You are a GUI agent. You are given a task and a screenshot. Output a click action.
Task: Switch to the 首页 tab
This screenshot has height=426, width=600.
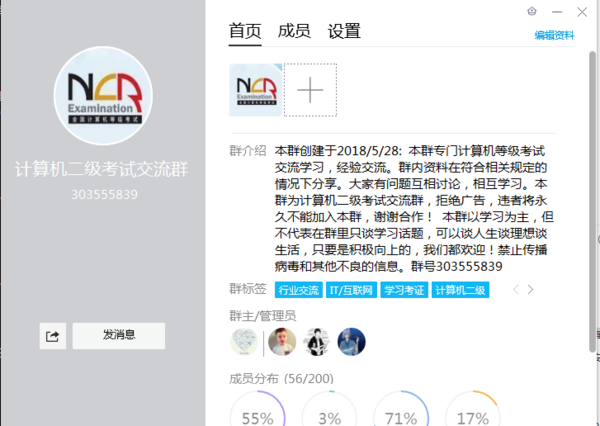point(245,31)
